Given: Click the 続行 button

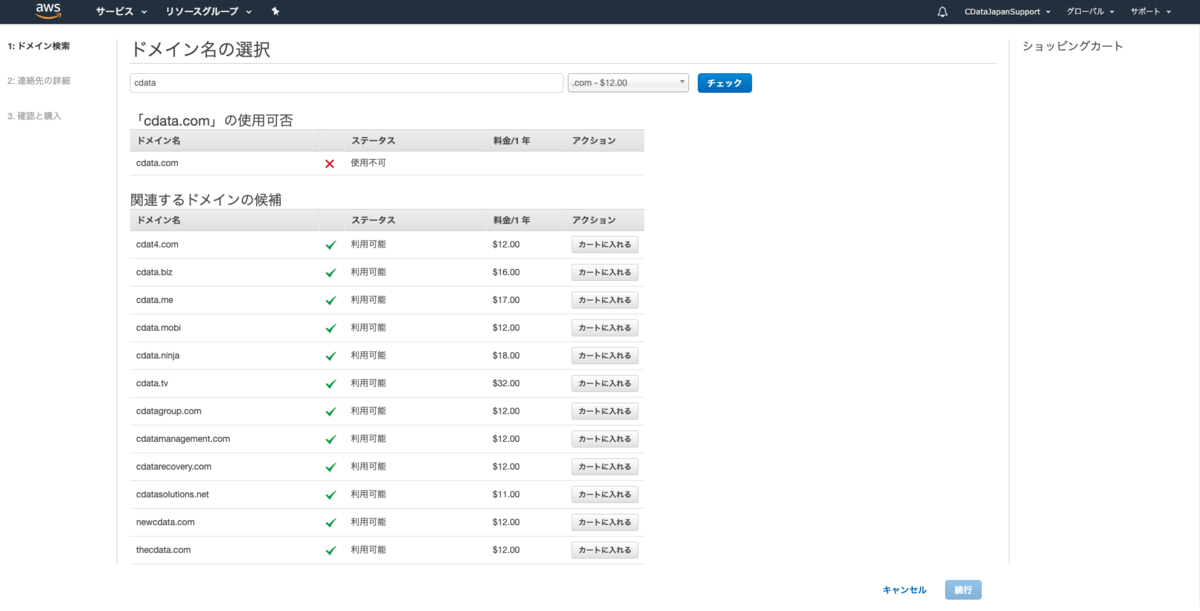Looking at the screenshot, I should pyautogui.click(x=963, y=590).
